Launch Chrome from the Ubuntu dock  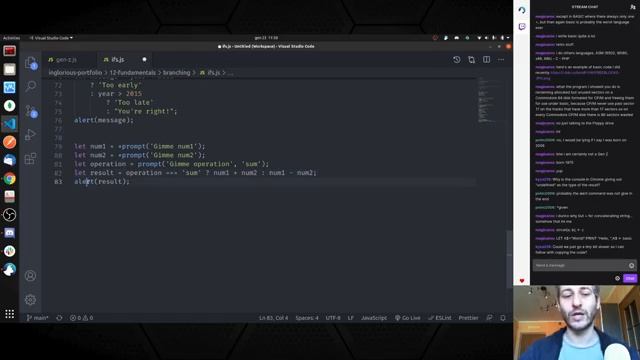pos(10,178)
